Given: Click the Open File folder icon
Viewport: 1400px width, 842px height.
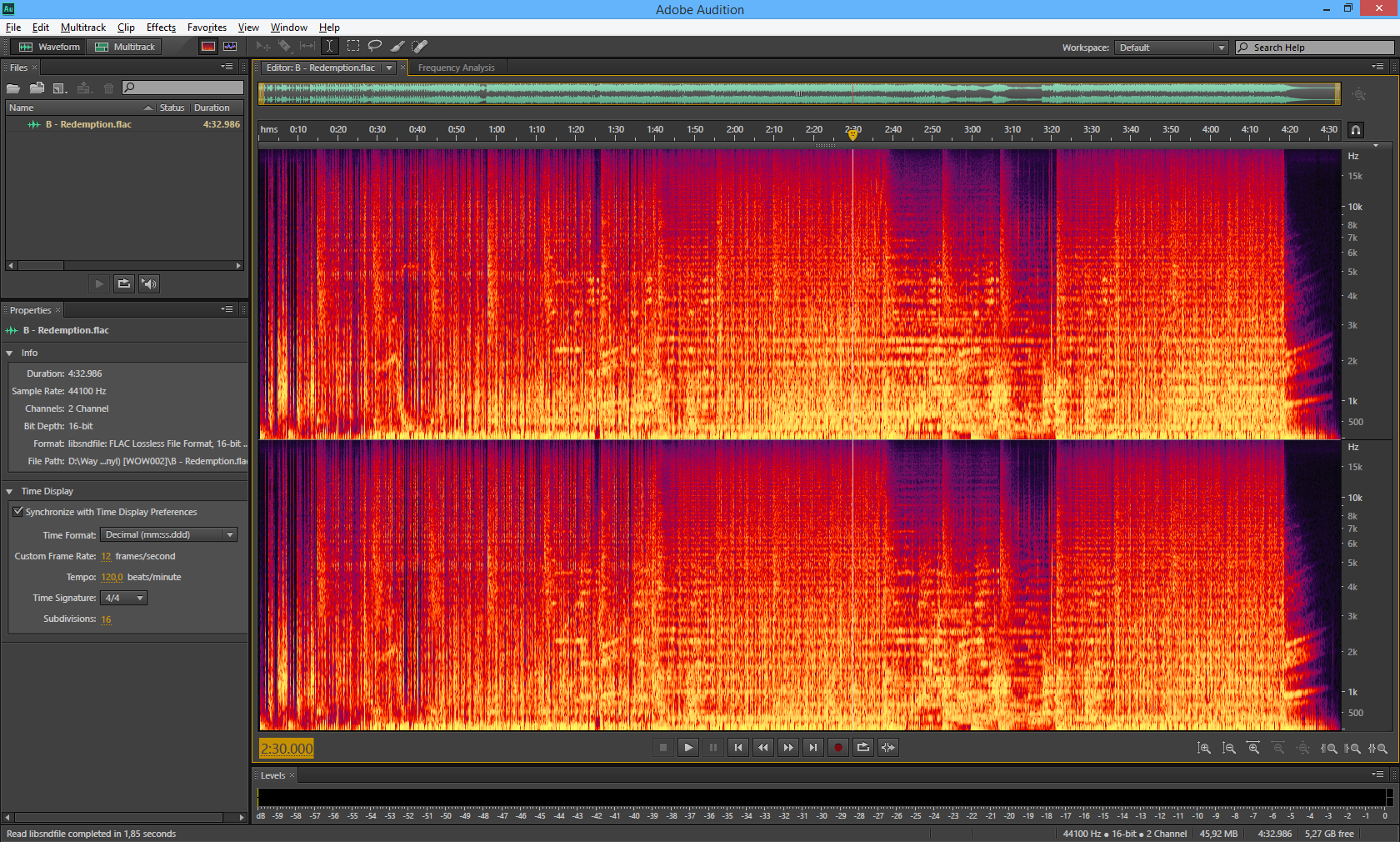Looking at the screenshot, I should 13,88.
